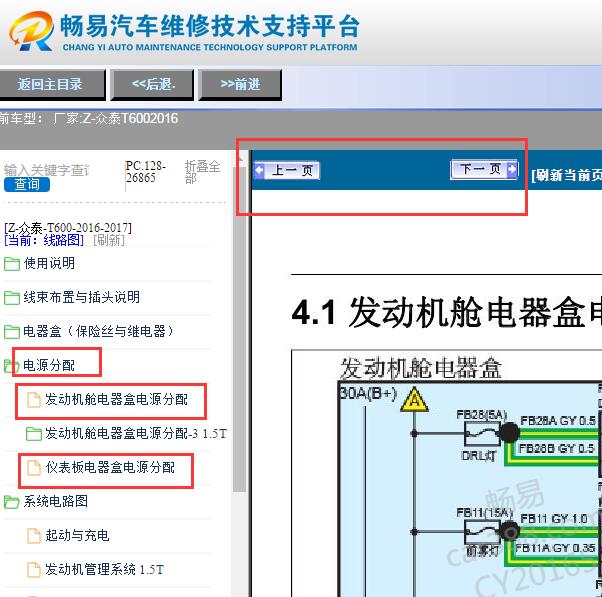Image resolution: width=602 pixels, height=597 pixels.
Task: Click the yellow warning triangle A marker
Action: 414,400
